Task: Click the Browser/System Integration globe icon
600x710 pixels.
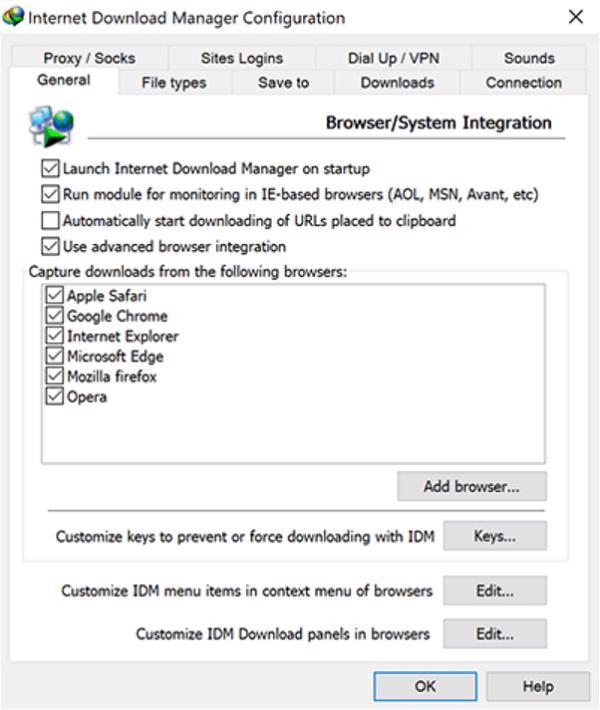Action: [x=49, y=126]
